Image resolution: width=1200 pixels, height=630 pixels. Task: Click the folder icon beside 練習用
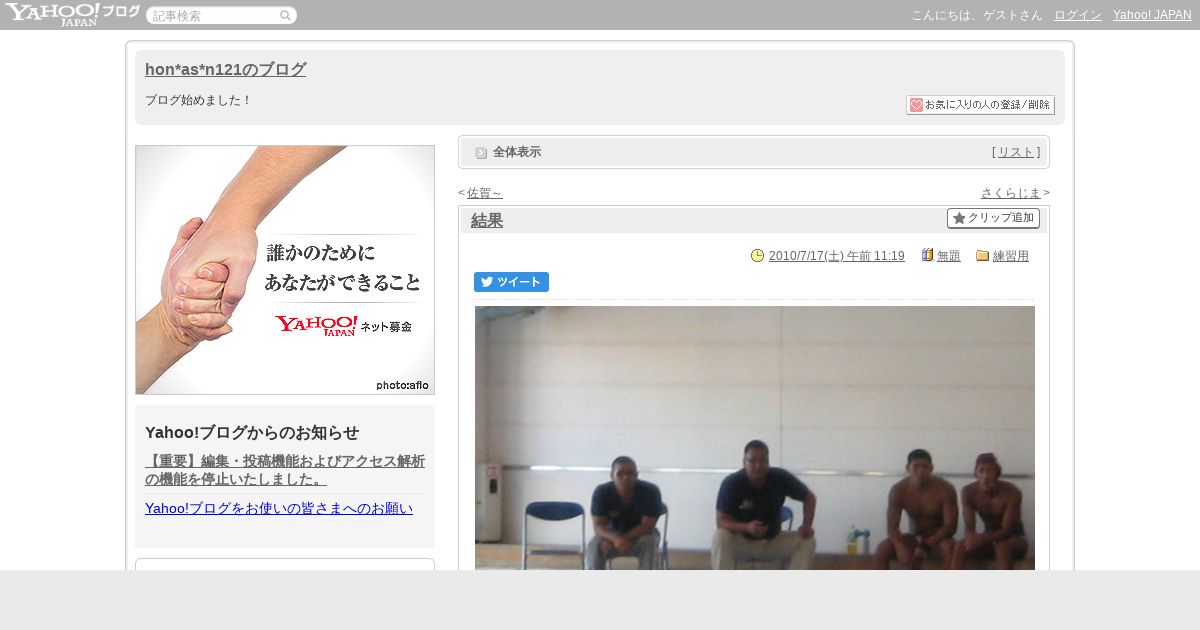click(x=982, y=255)
